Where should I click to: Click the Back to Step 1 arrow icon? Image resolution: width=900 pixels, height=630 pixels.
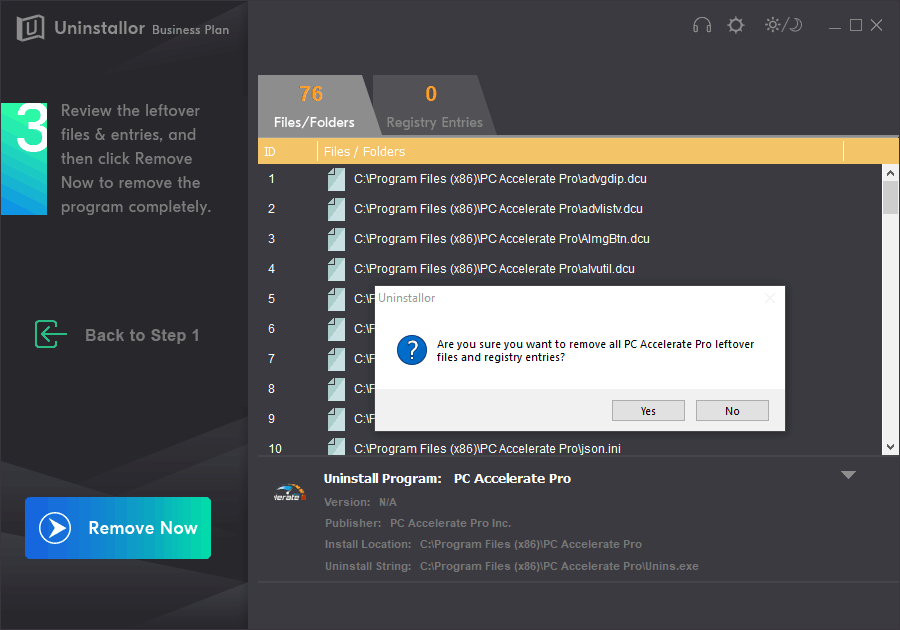pos(51,334)
